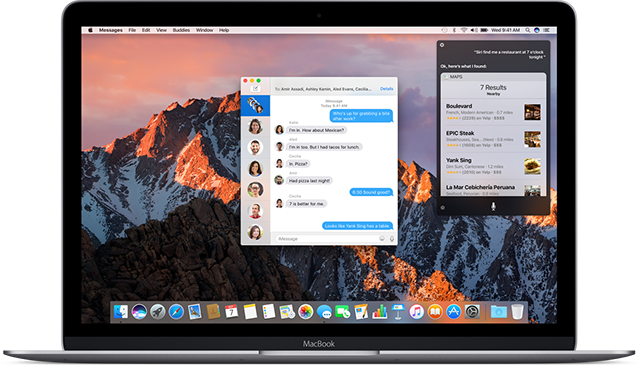Open Messages application menu
640x366 pixels.
[111, 30]
